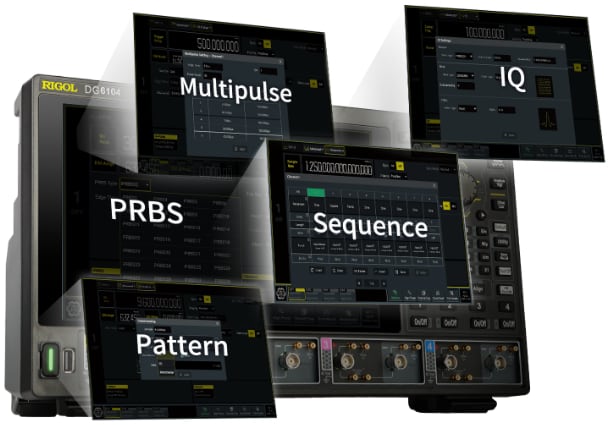Screen dimensions: 610x425
Task: Tap the hexagon home icon in the Pattern screen
Action: tap(98, 411)
